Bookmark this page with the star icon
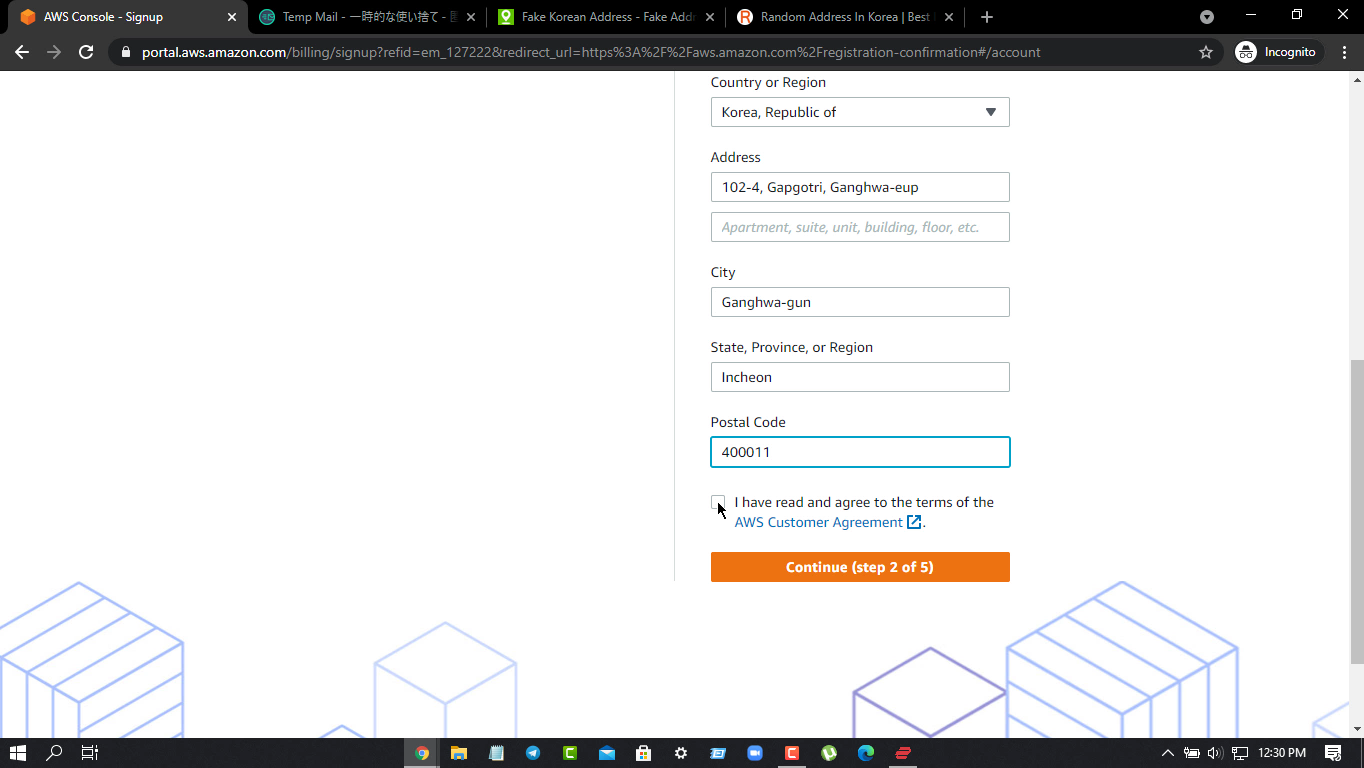Image resolution: width=1364 pixels, height=768 pixels. 1205,52
